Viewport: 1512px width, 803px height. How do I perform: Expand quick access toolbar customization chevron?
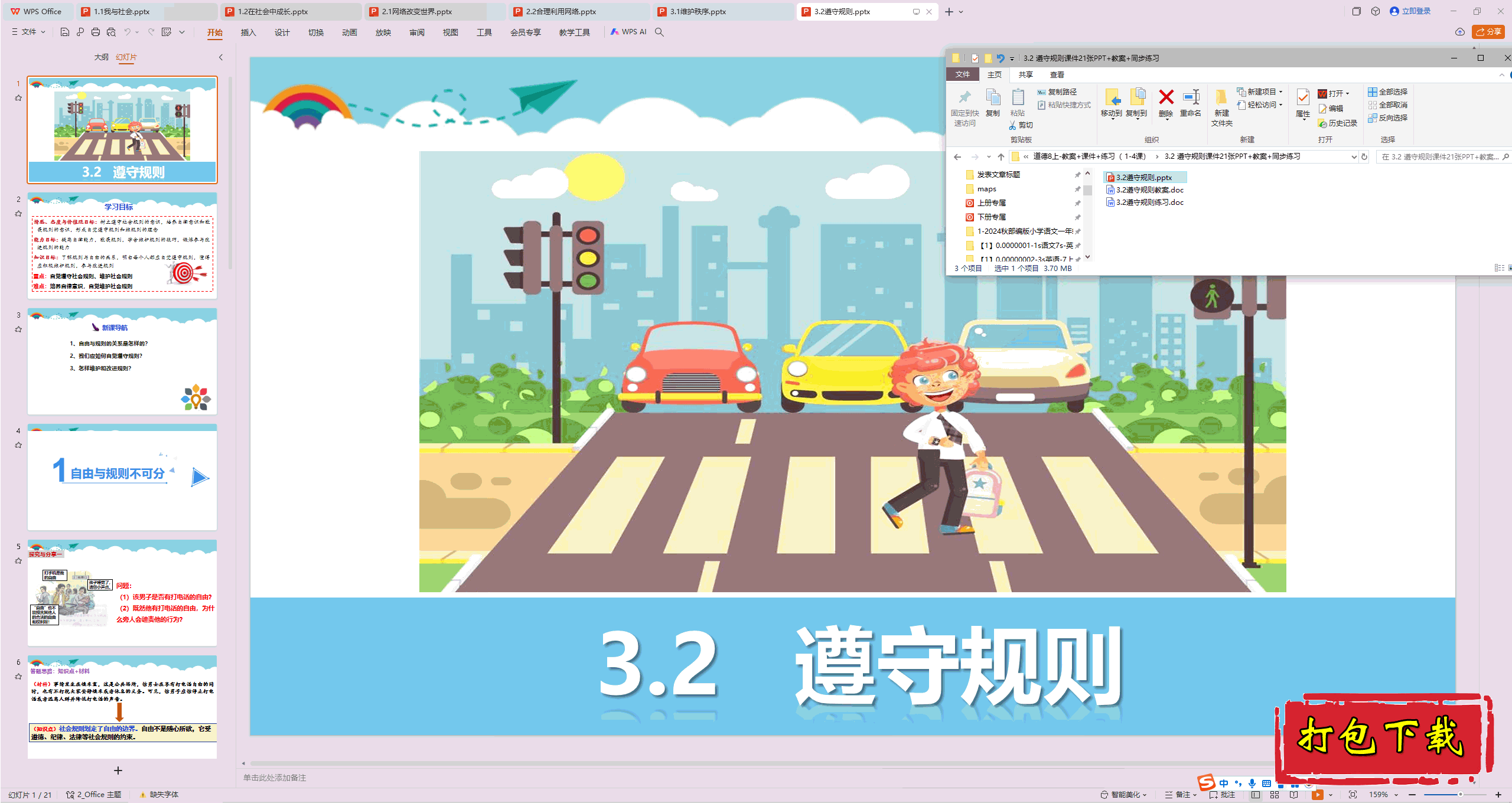182,32
